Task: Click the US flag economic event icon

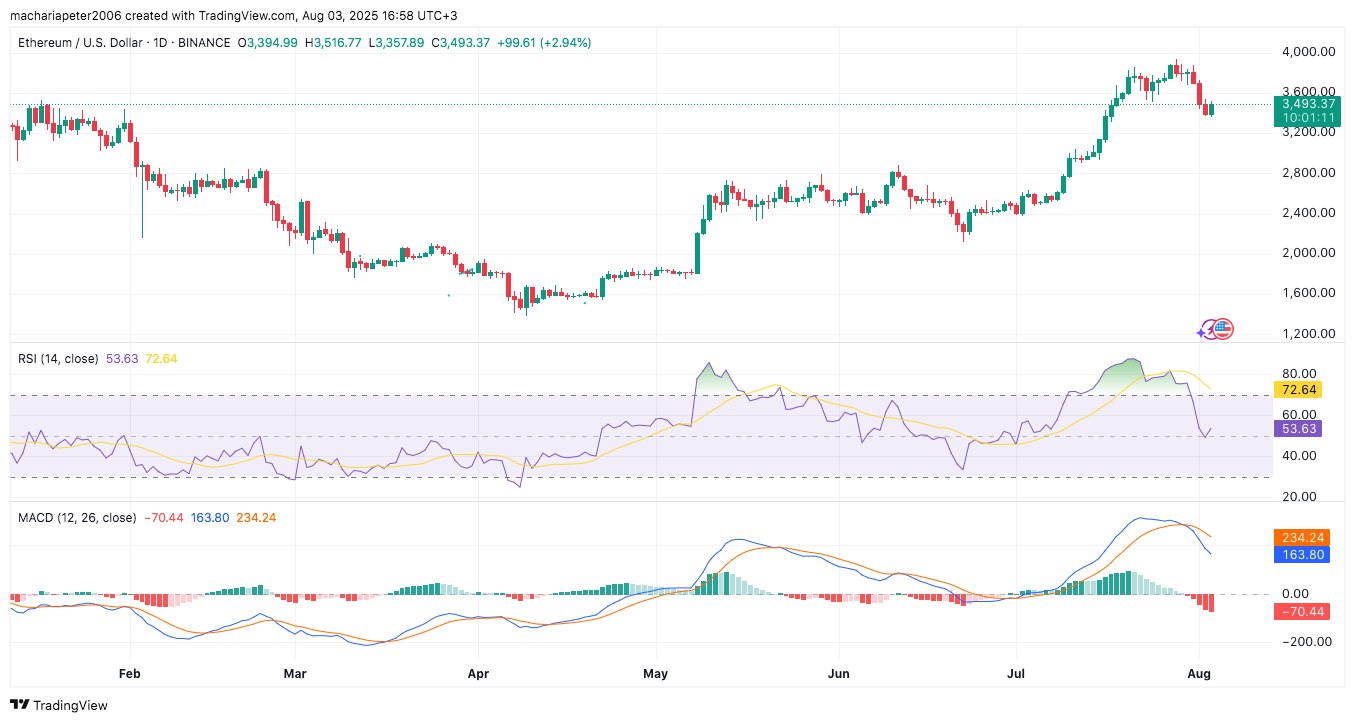Action: point(1224,328)
